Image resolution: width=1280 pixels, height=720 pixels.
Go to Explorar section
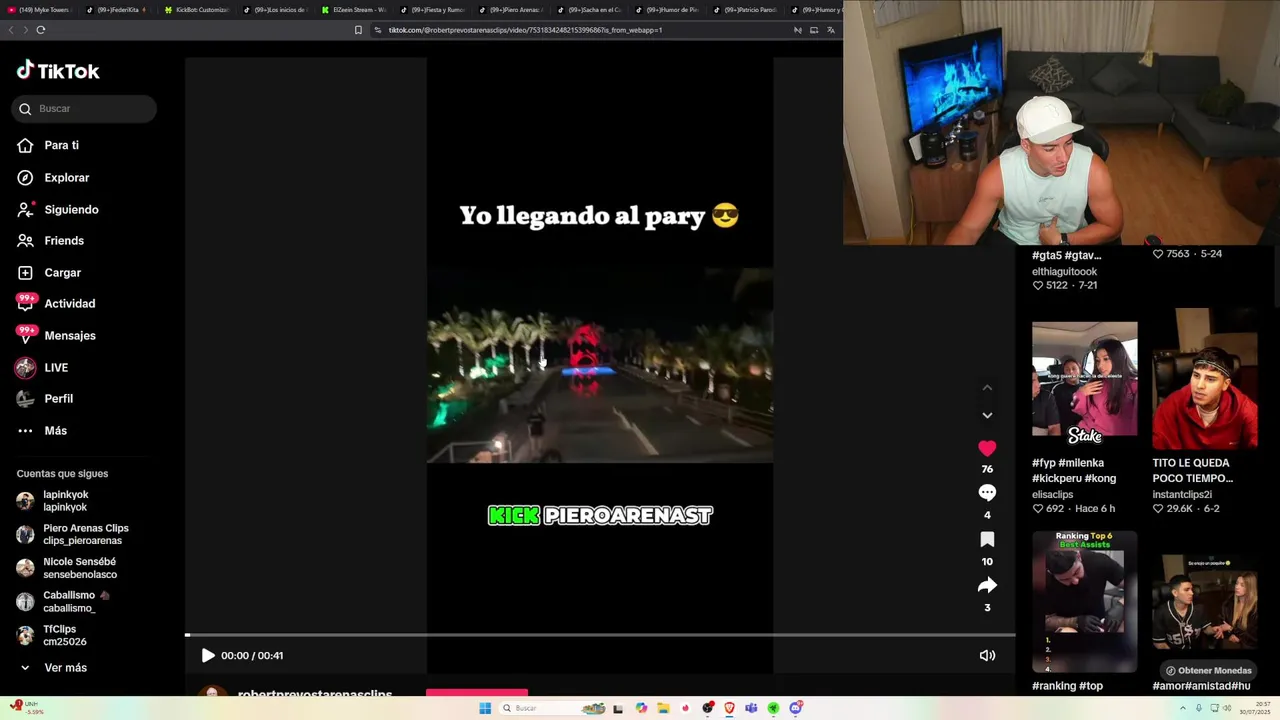(x=53, y=178)
